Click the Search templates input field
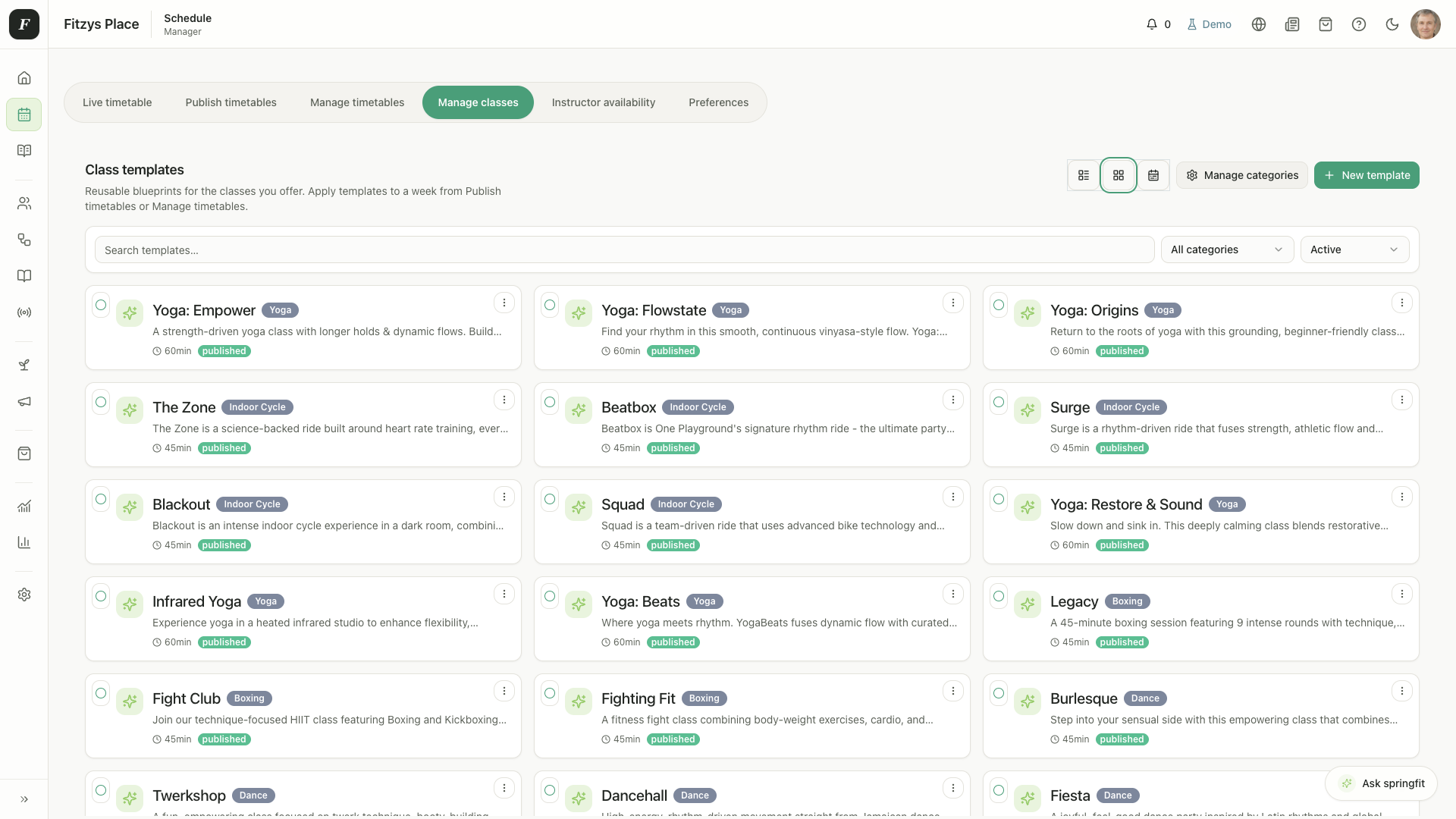The image size is (1456, 819). click(x=624, y=249)
